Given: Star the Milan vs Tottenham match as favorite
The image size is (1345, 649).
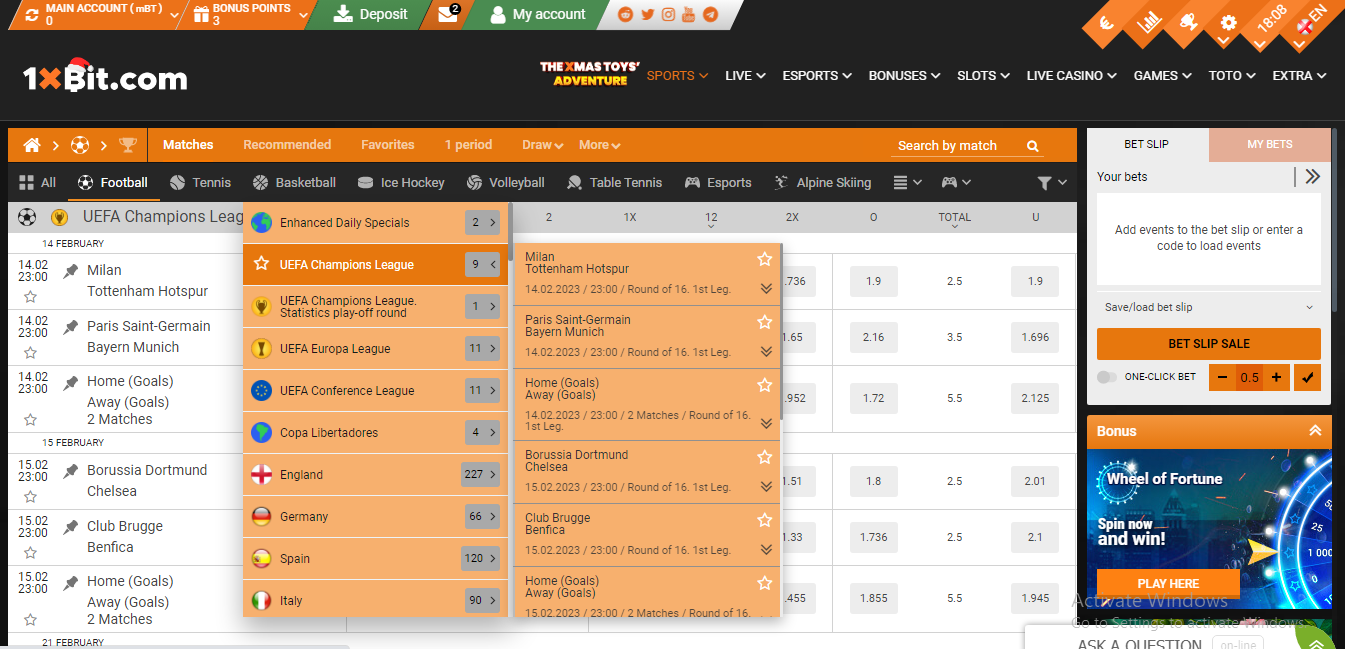Looking at the screenshot, I should (x=765, y=258).
